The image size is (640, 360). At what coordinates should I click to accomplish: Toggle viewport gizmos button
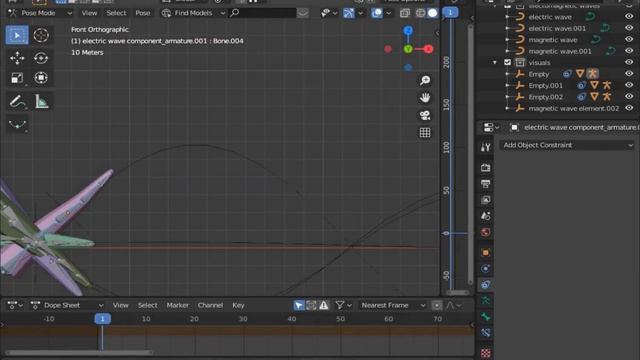pos(349,13)
